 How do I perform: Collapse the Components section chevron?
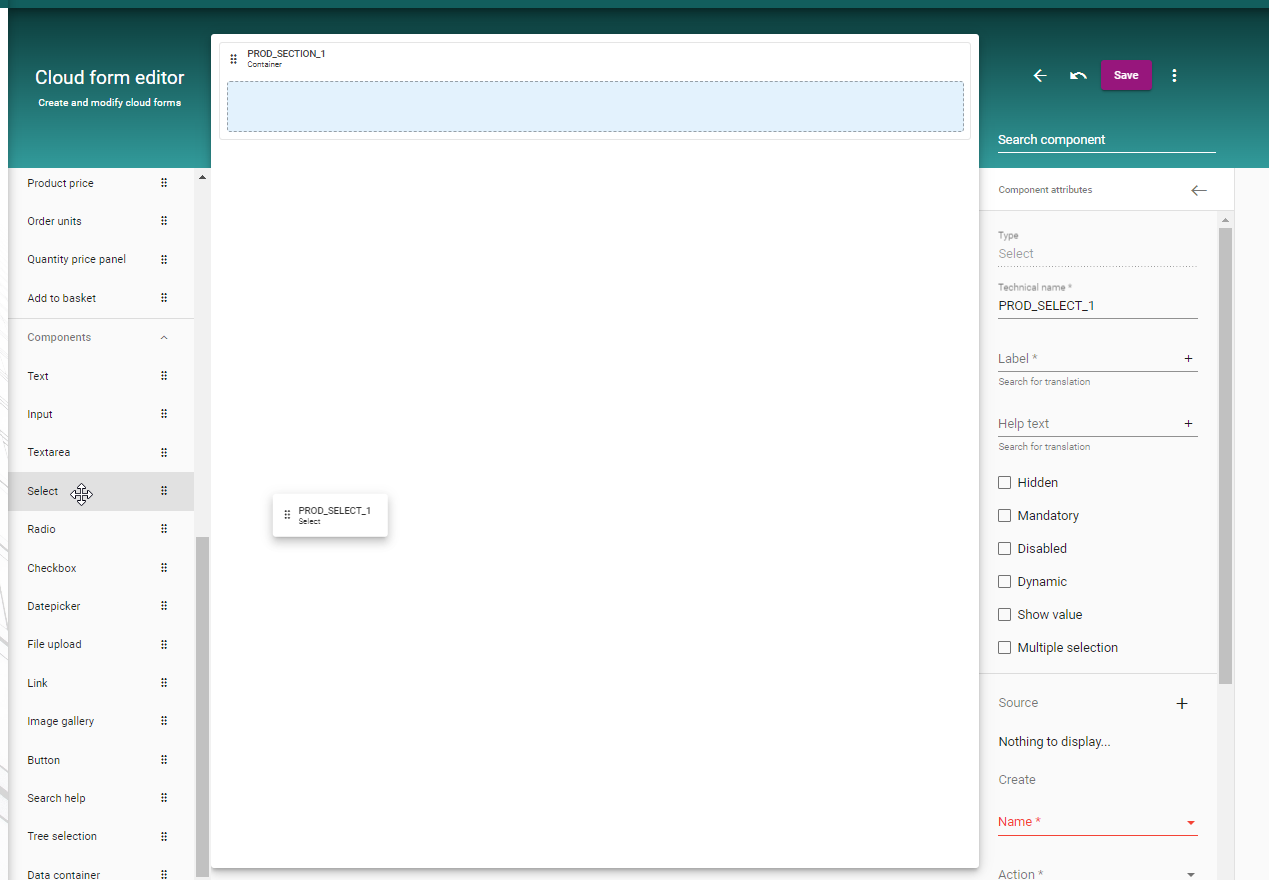pos(164,338)
